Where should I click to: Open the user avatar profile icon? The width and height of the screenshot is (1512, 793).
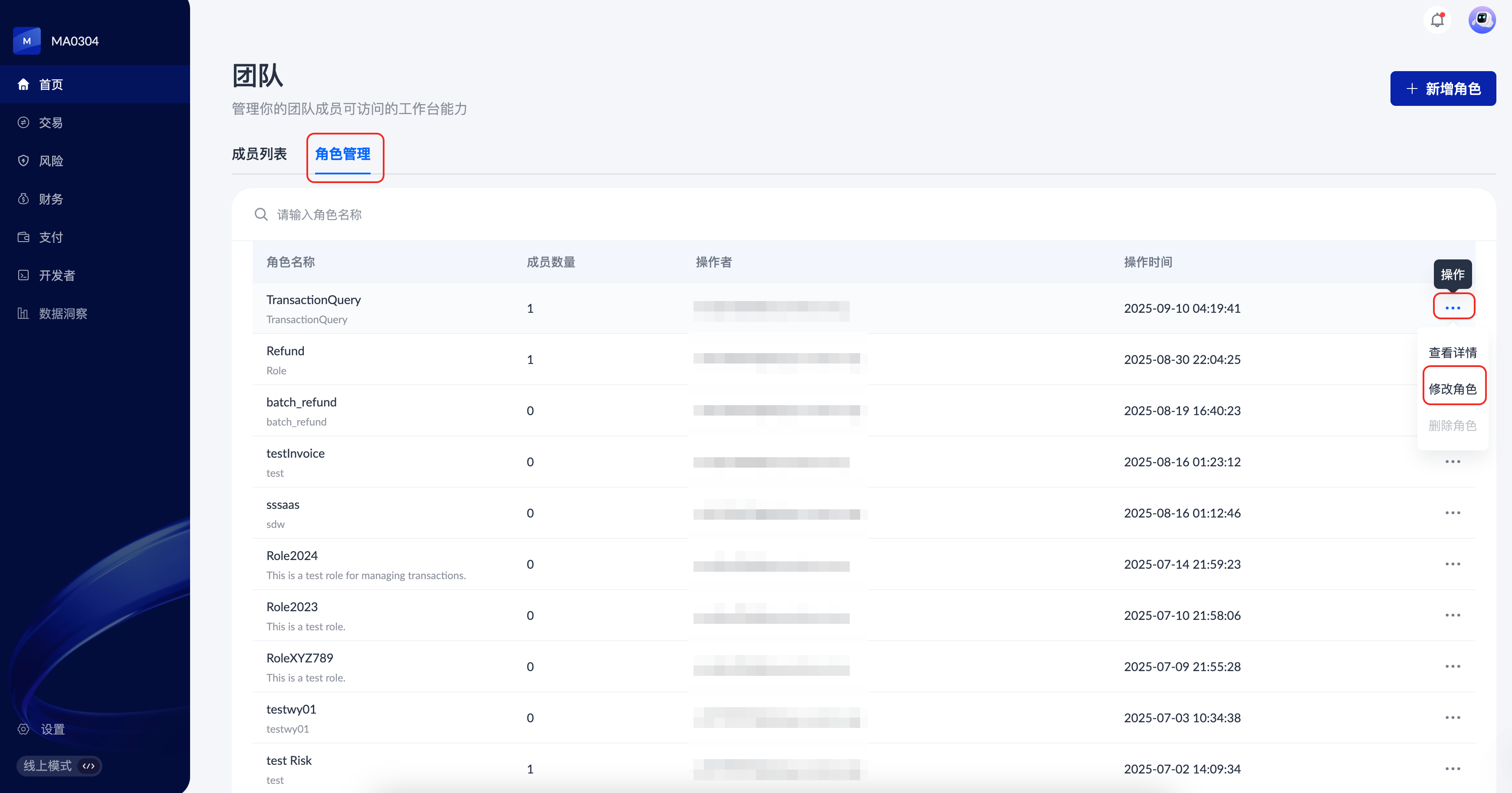[x=1482, y=20]
